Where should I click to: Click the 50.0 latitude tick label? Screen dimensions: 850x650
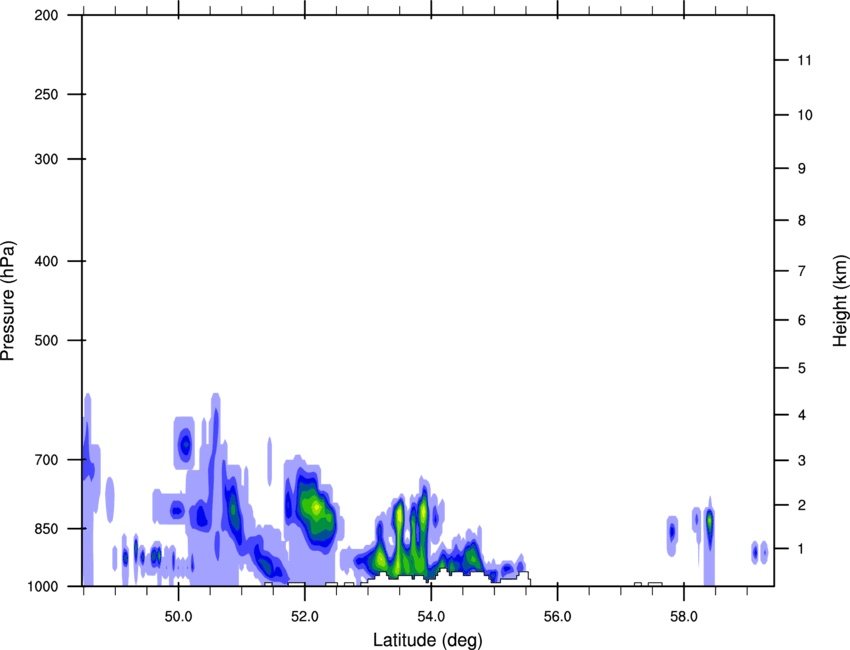pyautogui.click(x=178, y=617)
